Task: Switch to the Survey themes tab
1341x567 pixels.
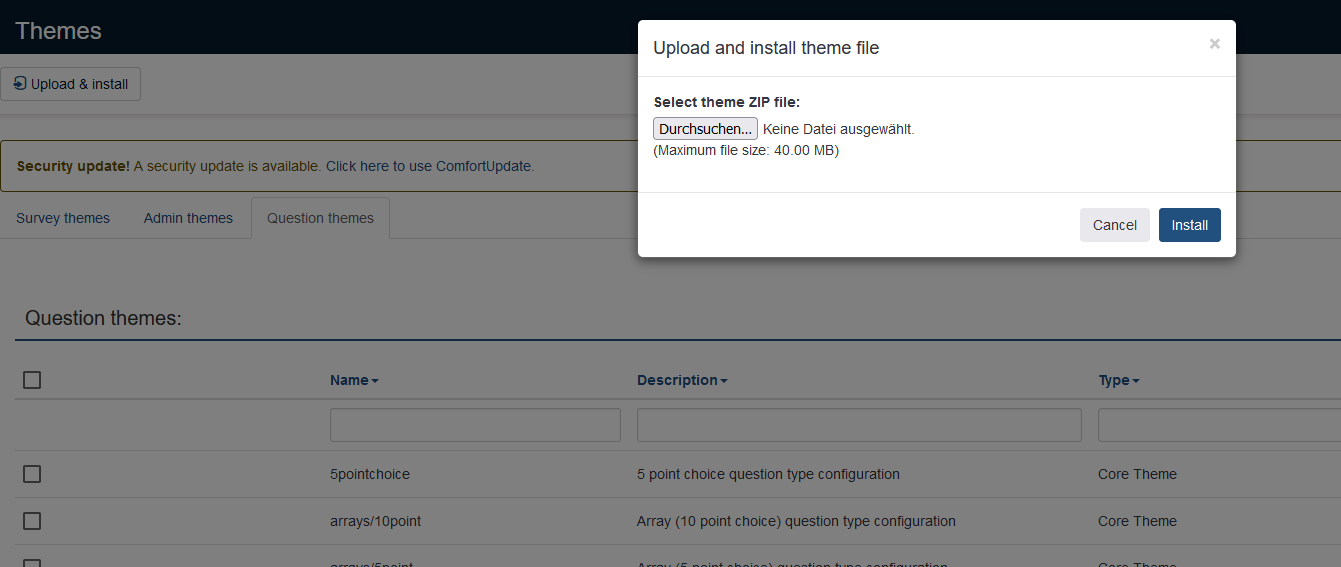Action: pyautogui.click(x=63, y=218)
